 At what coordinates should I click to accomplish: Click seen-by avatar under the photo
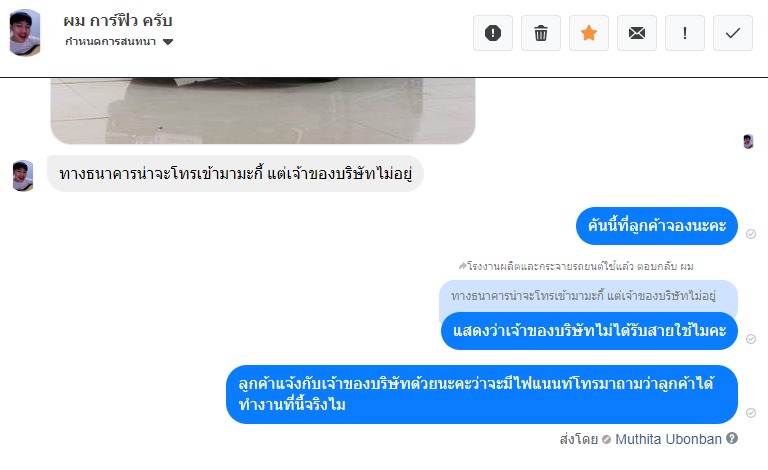pyautogui.click(x=748, y=141)
